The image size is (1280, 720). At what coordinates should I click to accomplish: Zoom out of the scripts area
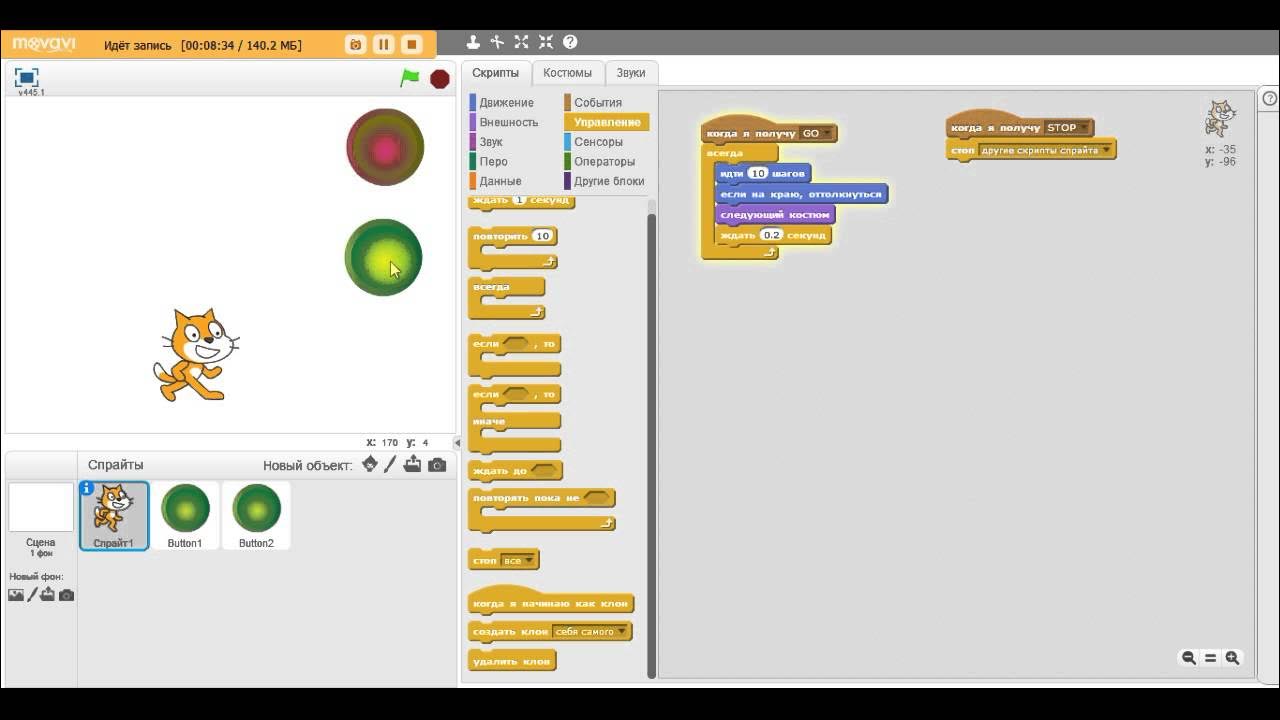tap(1189, 658)
